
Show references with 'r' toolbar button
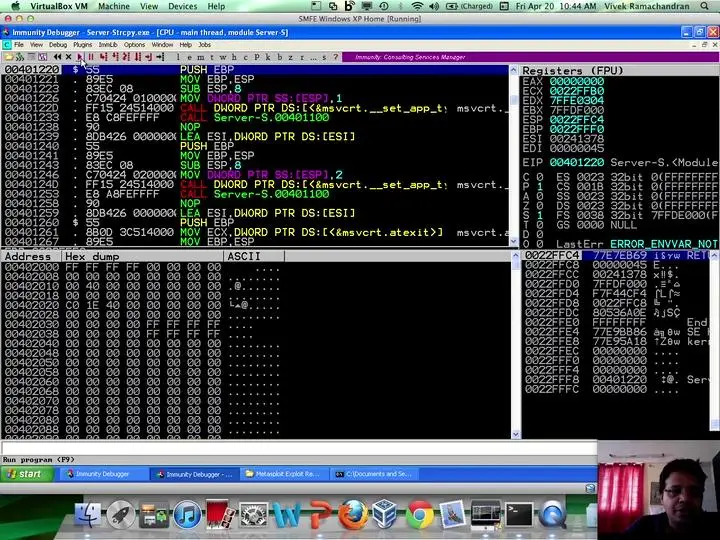point(302,57)
